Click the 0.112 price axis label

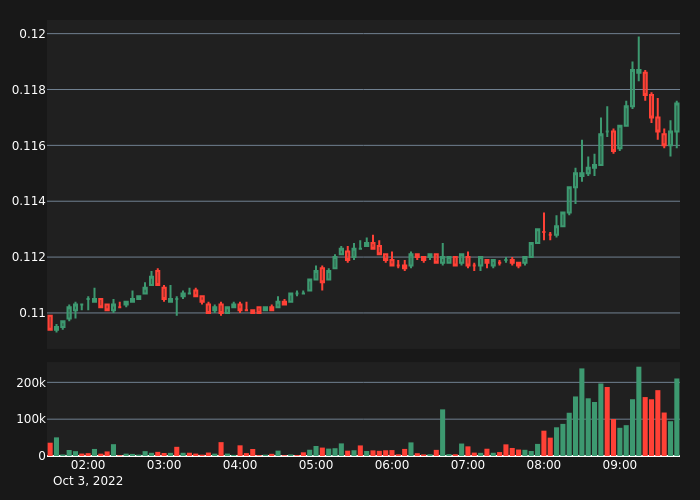coord(29,257)
